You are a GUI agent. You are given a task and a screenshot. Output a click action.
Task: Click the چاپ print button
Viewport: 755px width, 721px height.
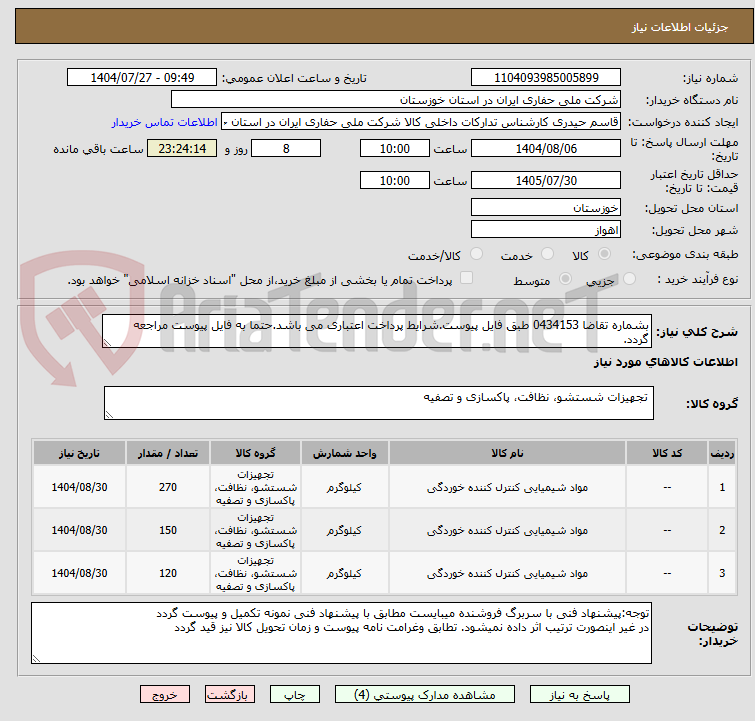[294, 695]
